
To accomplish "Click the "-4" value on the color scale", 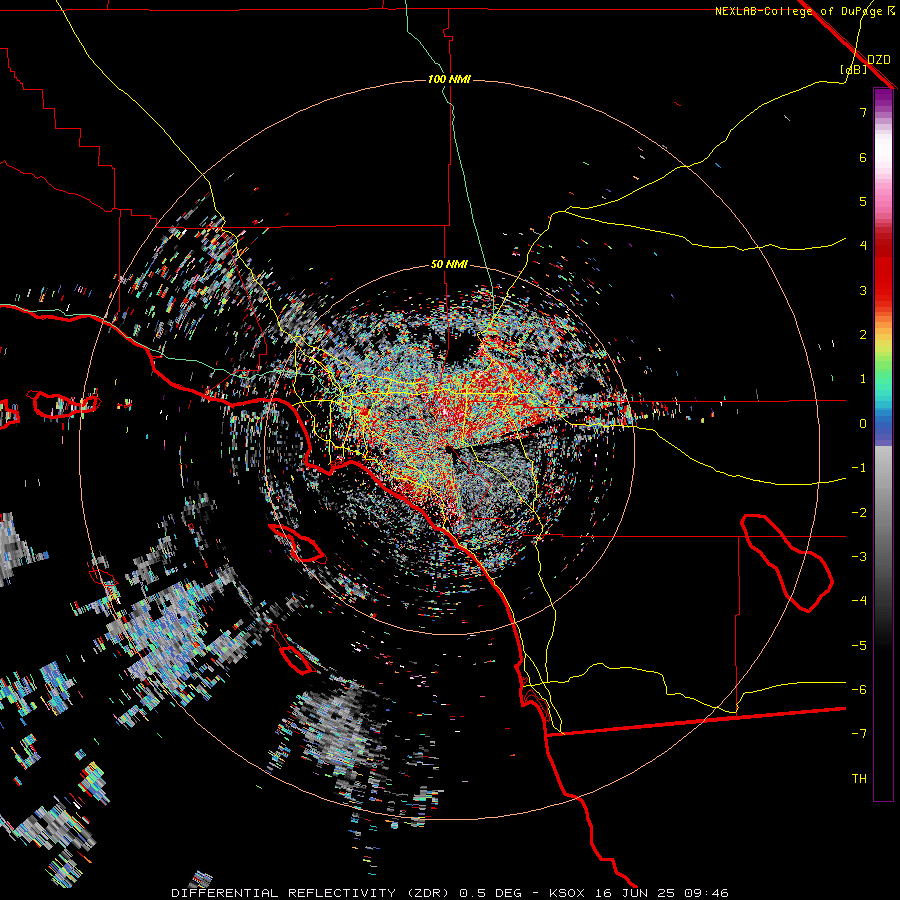I will [859, 601].
